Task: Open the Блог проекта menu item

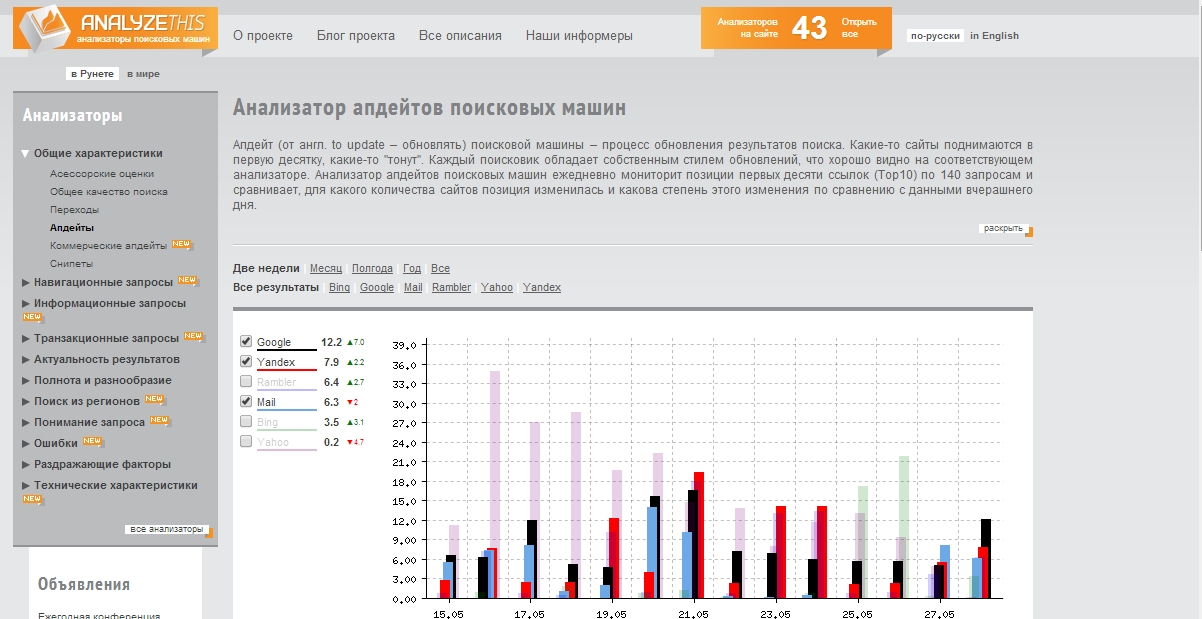Action: 355,35
